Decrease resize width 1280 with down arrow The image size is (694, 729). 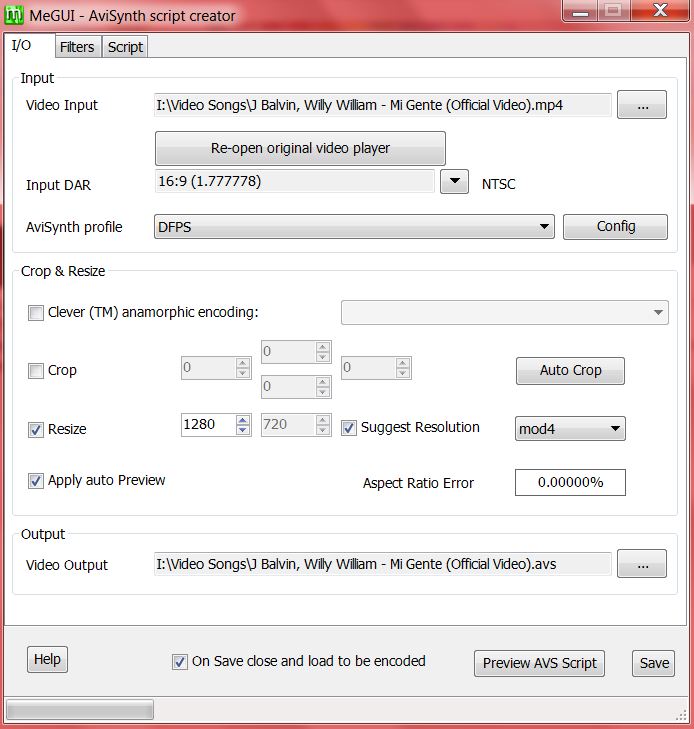pos(243,430)
